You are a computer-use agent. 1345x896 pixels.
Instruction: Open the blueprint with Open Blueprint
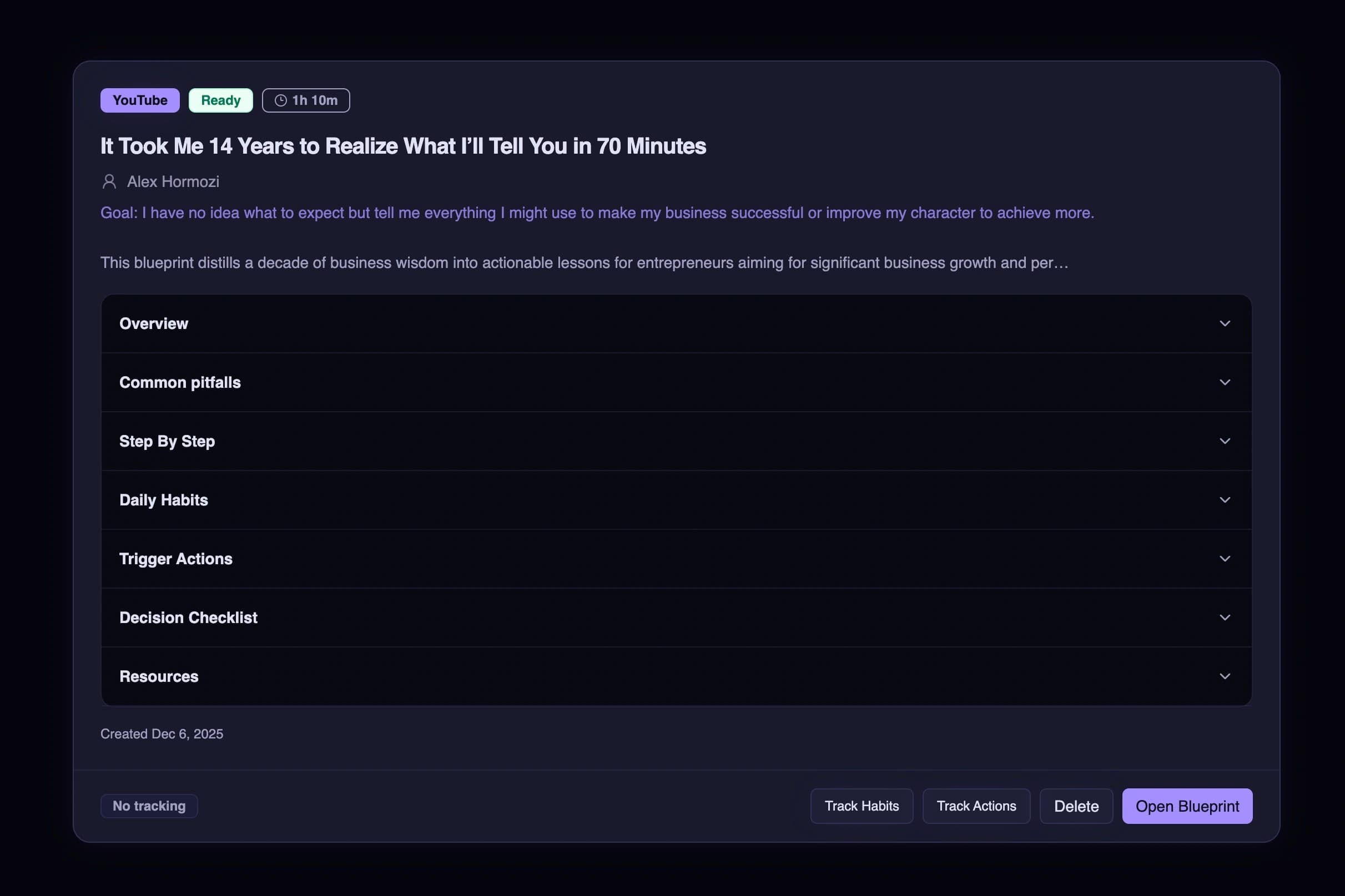point(1187,806)
